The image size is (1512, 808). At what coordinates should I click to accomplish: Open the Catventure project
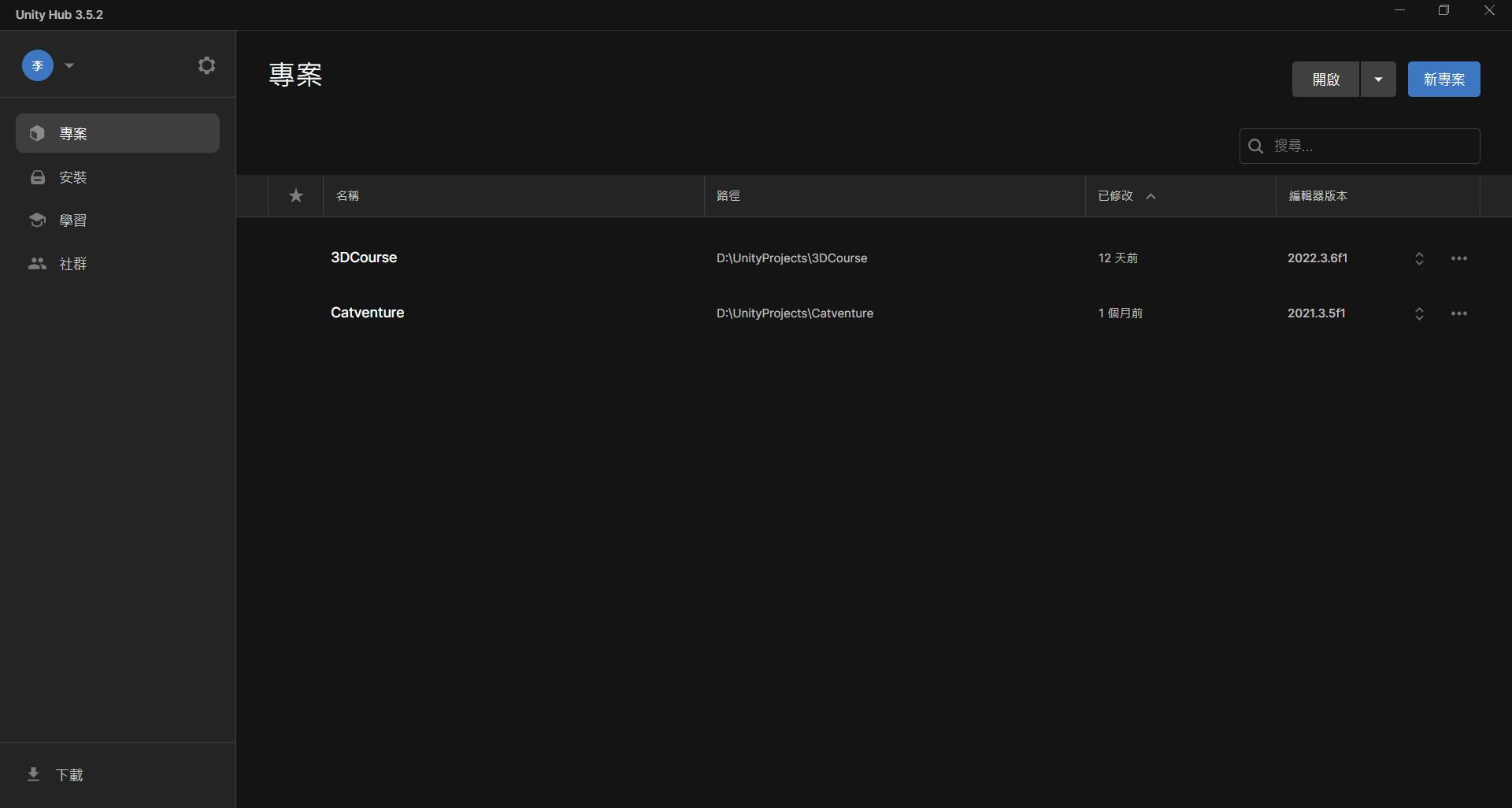point(367,313)
